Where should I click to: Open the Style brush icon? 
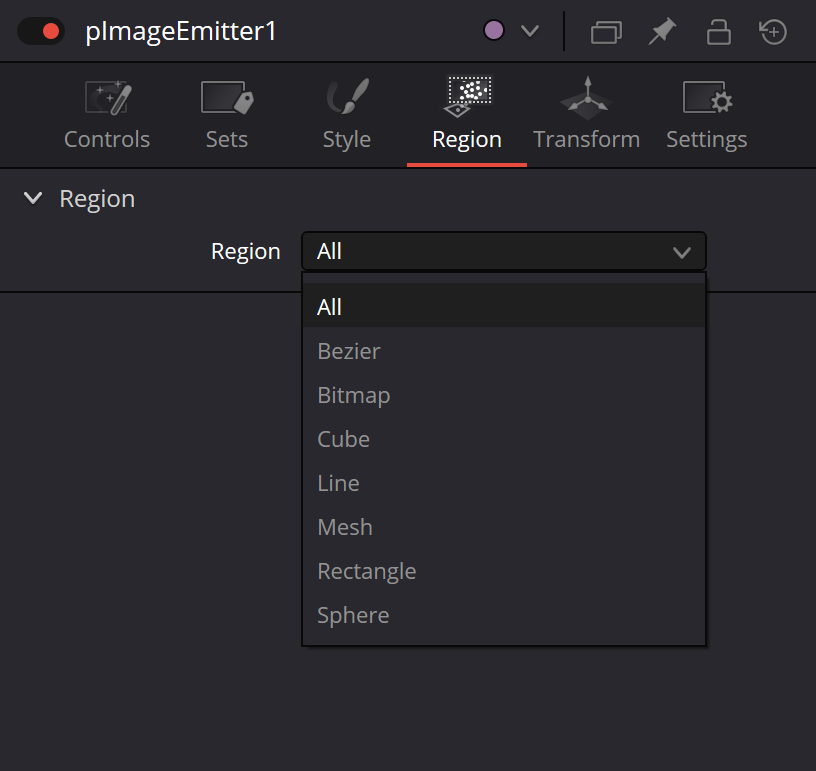tap(348, 96)
